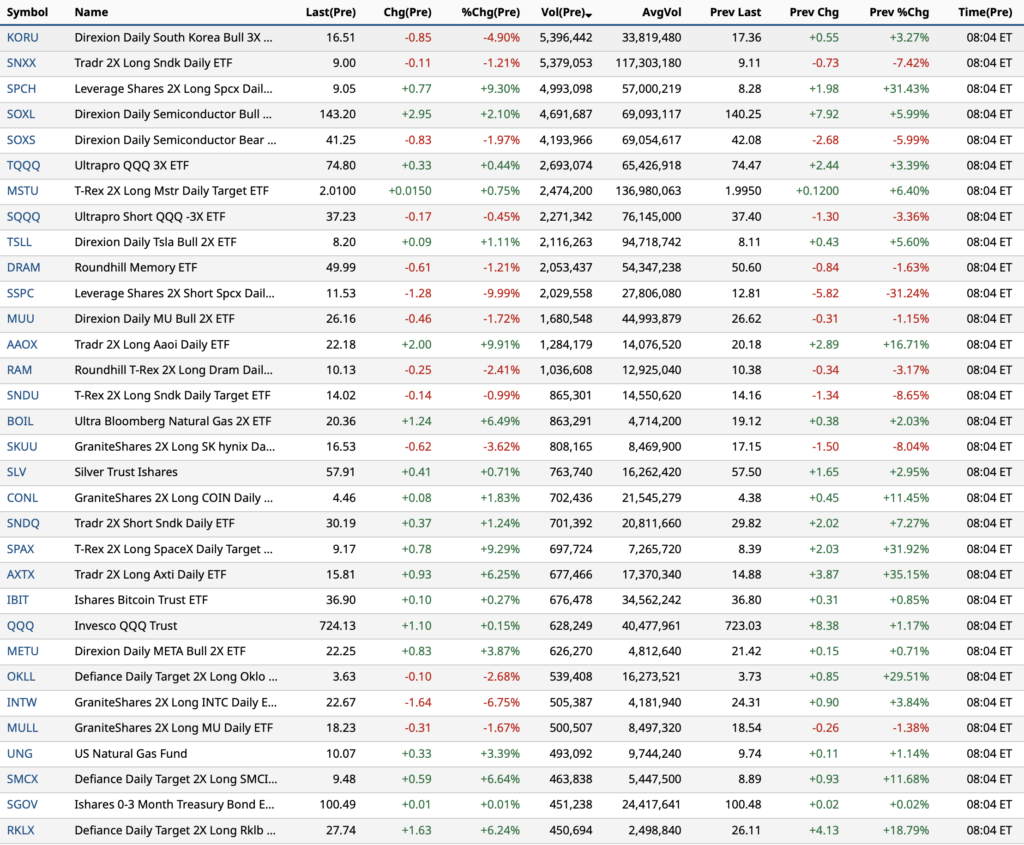The height and width of the screenshot is (845, 1024).
Task: Click AXTX previous percent change +35.15%
Action: pyautogui.click(x=906, y=575)
